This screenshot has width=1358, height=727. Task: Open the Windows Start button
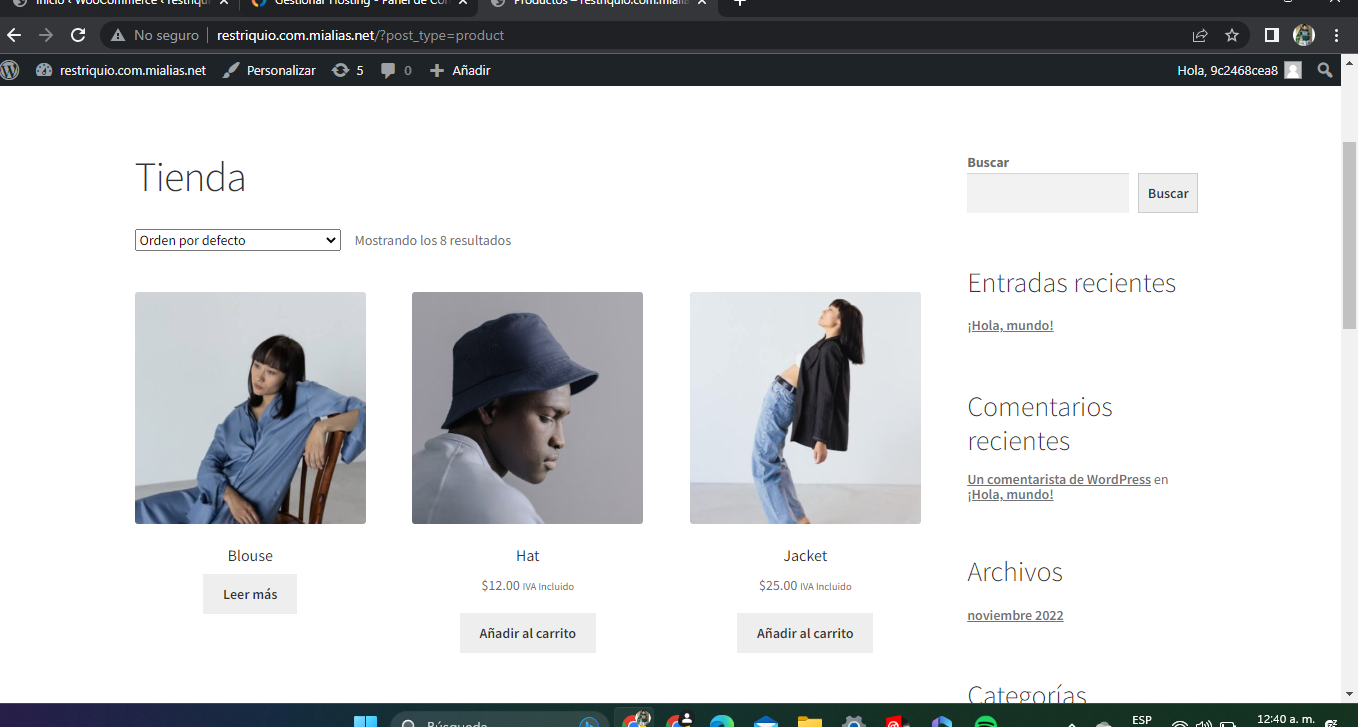[365, 721]
